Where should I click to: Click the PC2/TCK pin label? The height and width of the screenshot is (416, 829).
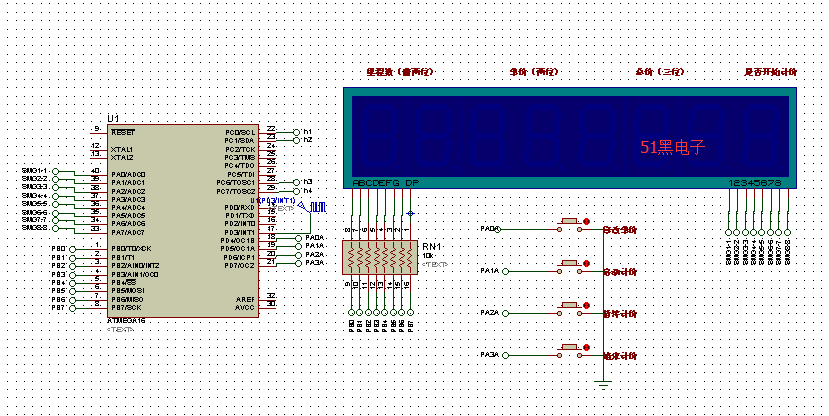click(240, 150)
